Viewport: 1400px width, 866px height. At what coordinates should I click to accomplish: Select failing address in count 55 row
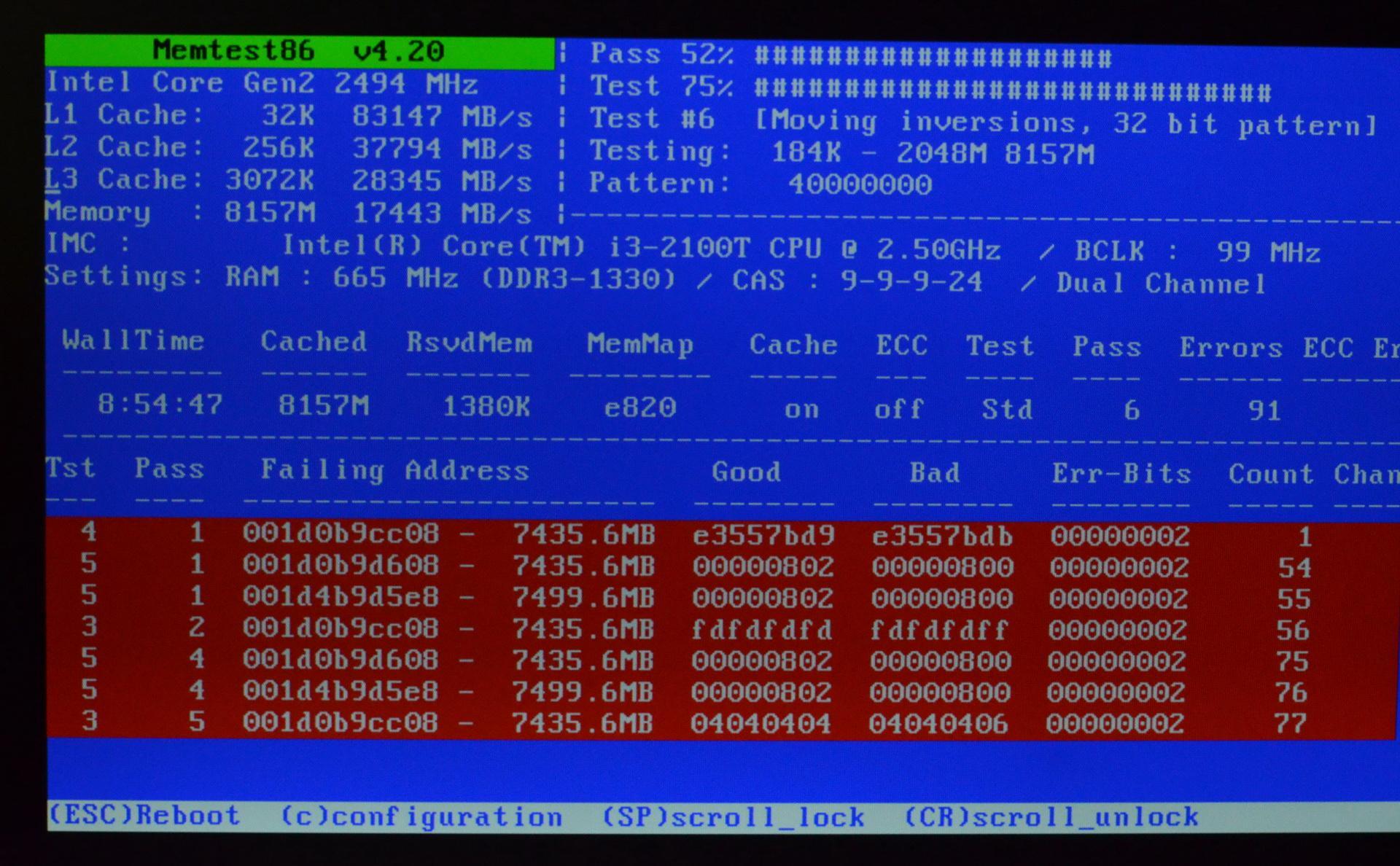[x=341, y=596]
